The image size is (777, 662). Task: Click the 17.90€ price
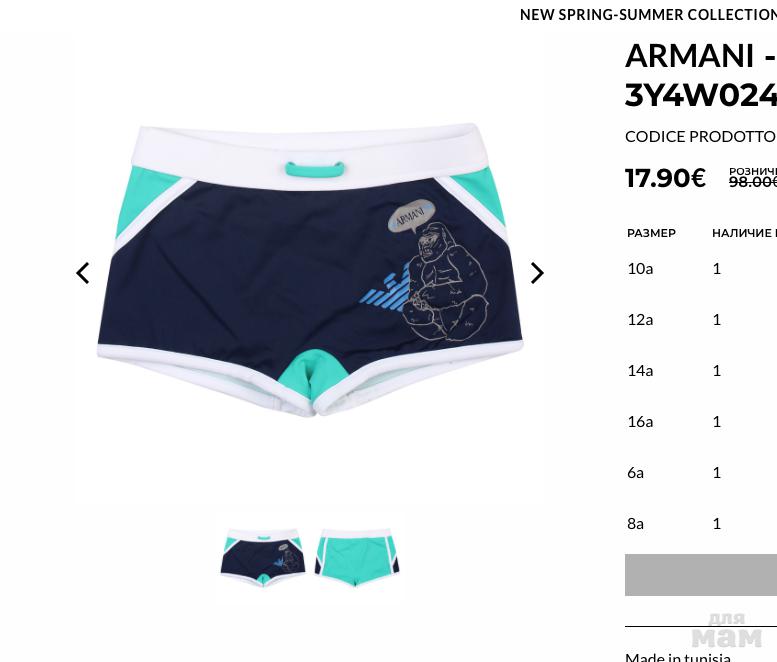[x=665, y=178]
